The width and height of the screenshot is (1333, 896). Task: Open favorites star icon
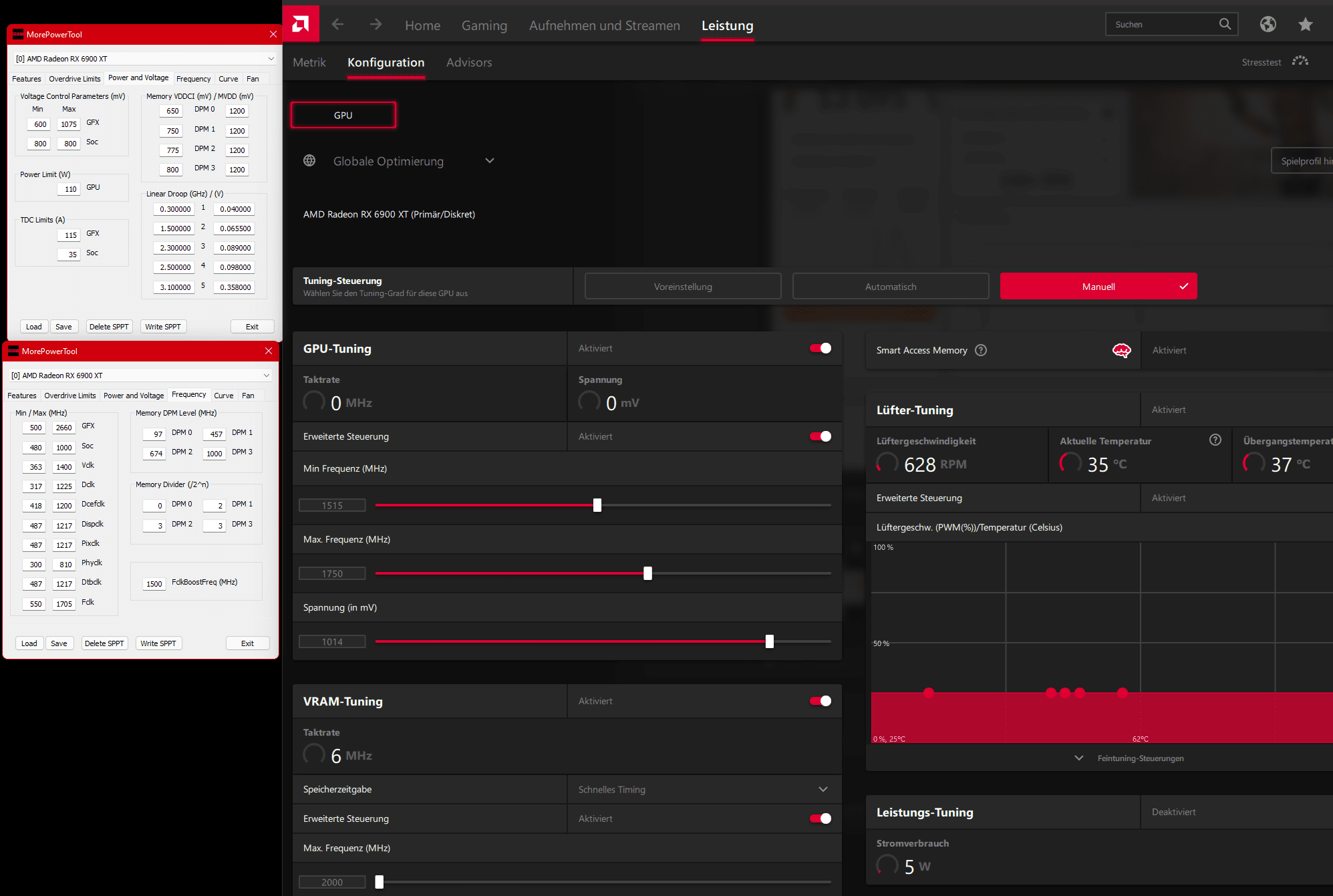[1305, 24]
